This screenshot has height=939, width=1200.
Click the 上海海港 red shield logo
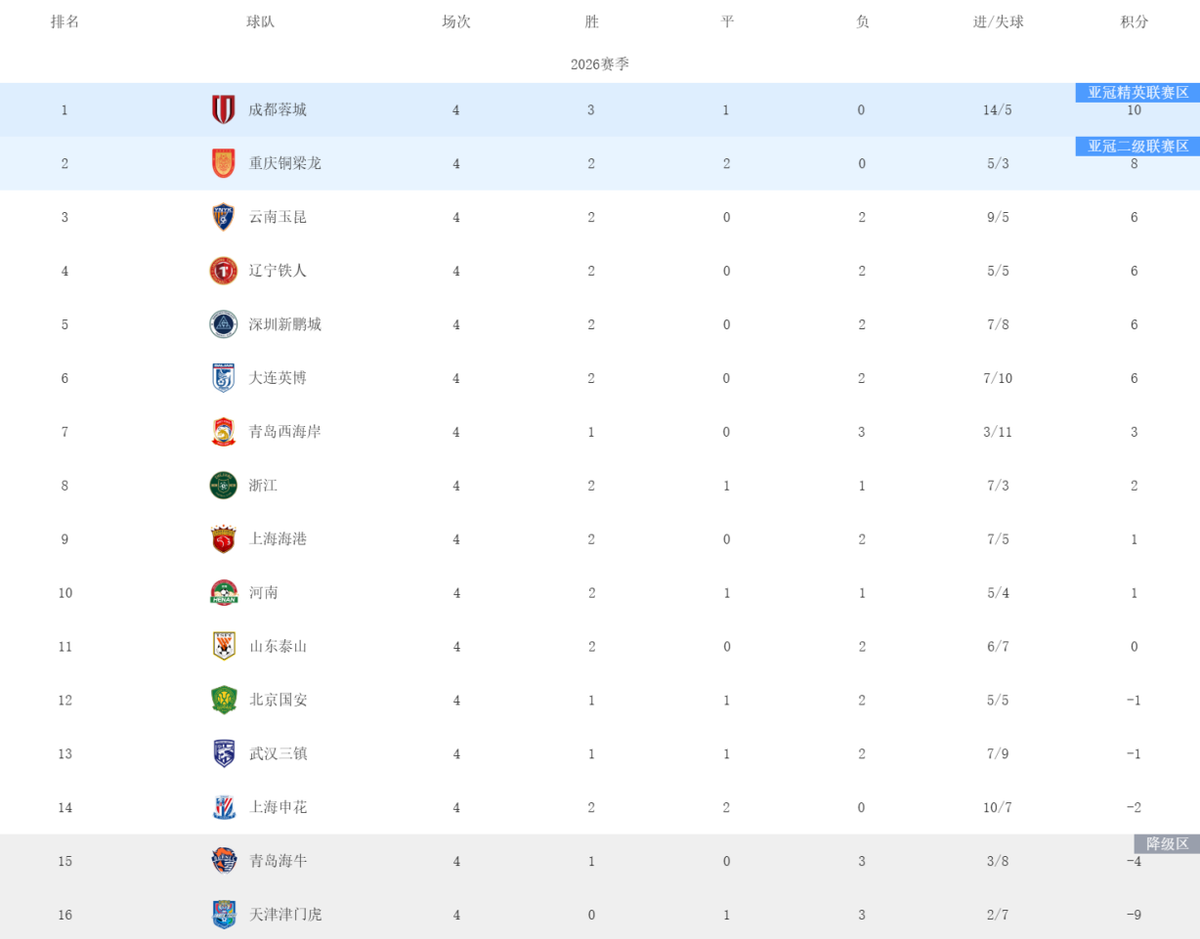tap(223, 539)
